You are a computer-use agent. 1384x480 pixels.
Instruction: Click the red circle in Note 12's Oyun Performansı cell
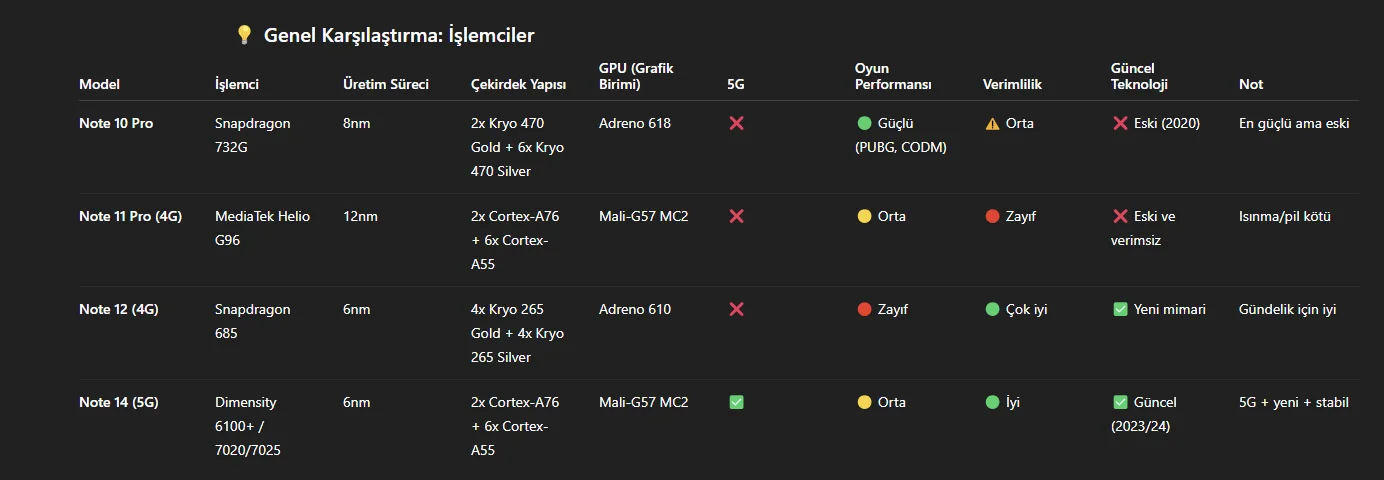point(864,309)
